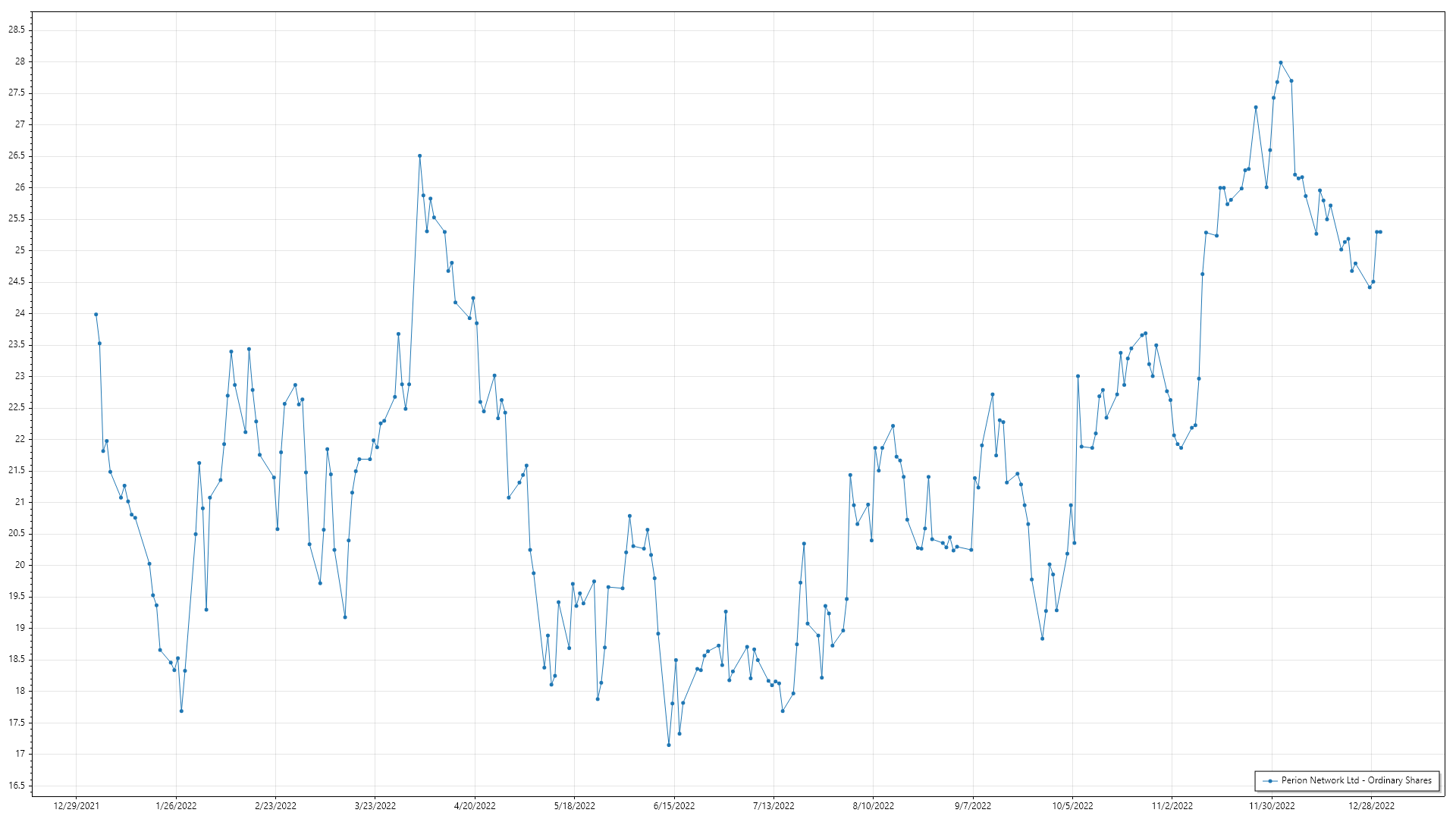1456x819 pixels.
Task: Select the 9/7/2022 x-axis date label
Action: click(973, 806)
